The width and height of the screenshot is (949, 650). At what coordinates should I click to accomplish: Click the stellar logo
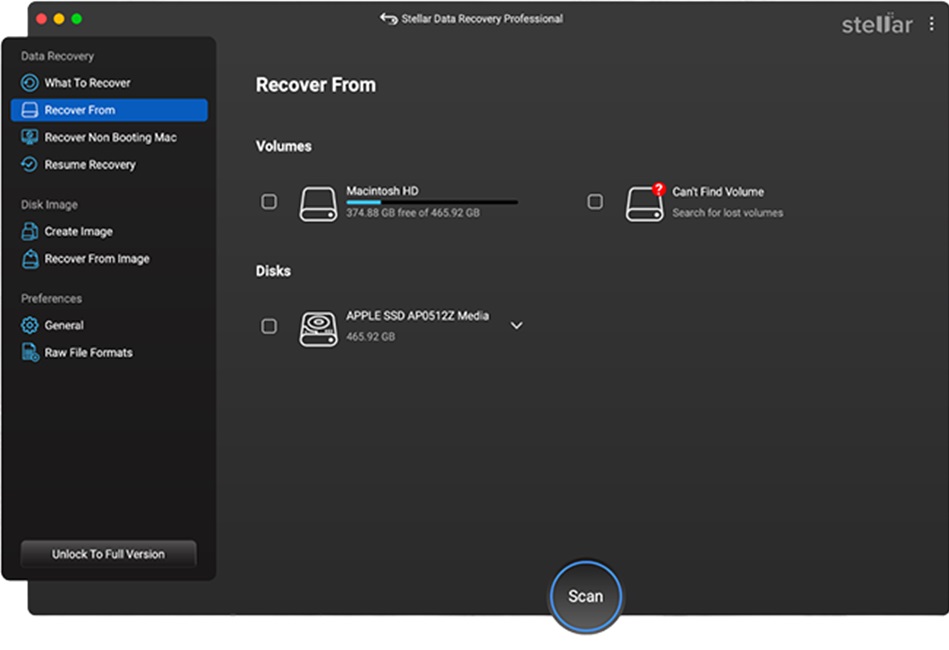click(x=877, y=24)
